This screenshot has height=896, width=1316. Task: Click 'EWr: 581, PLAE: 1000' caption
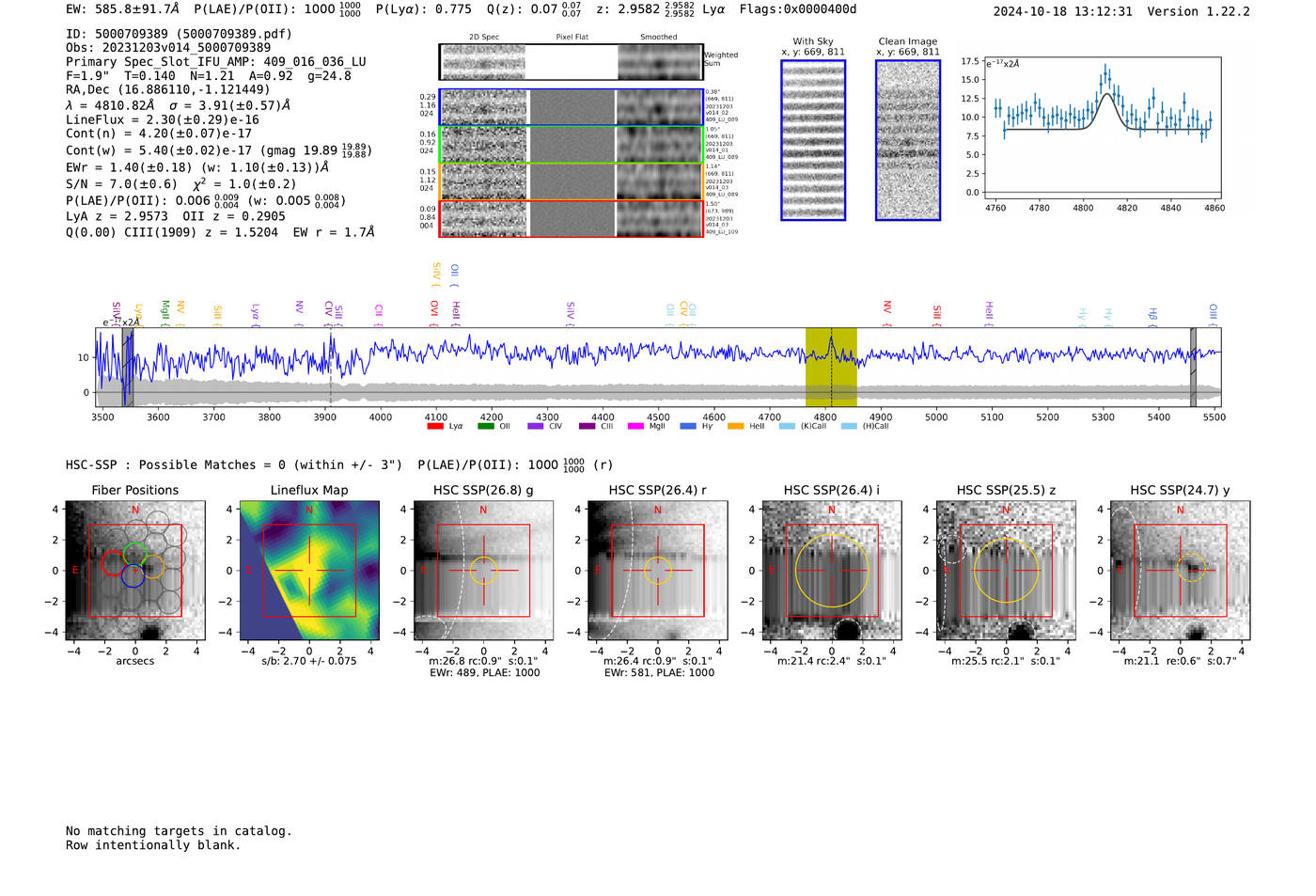[659, 672]
